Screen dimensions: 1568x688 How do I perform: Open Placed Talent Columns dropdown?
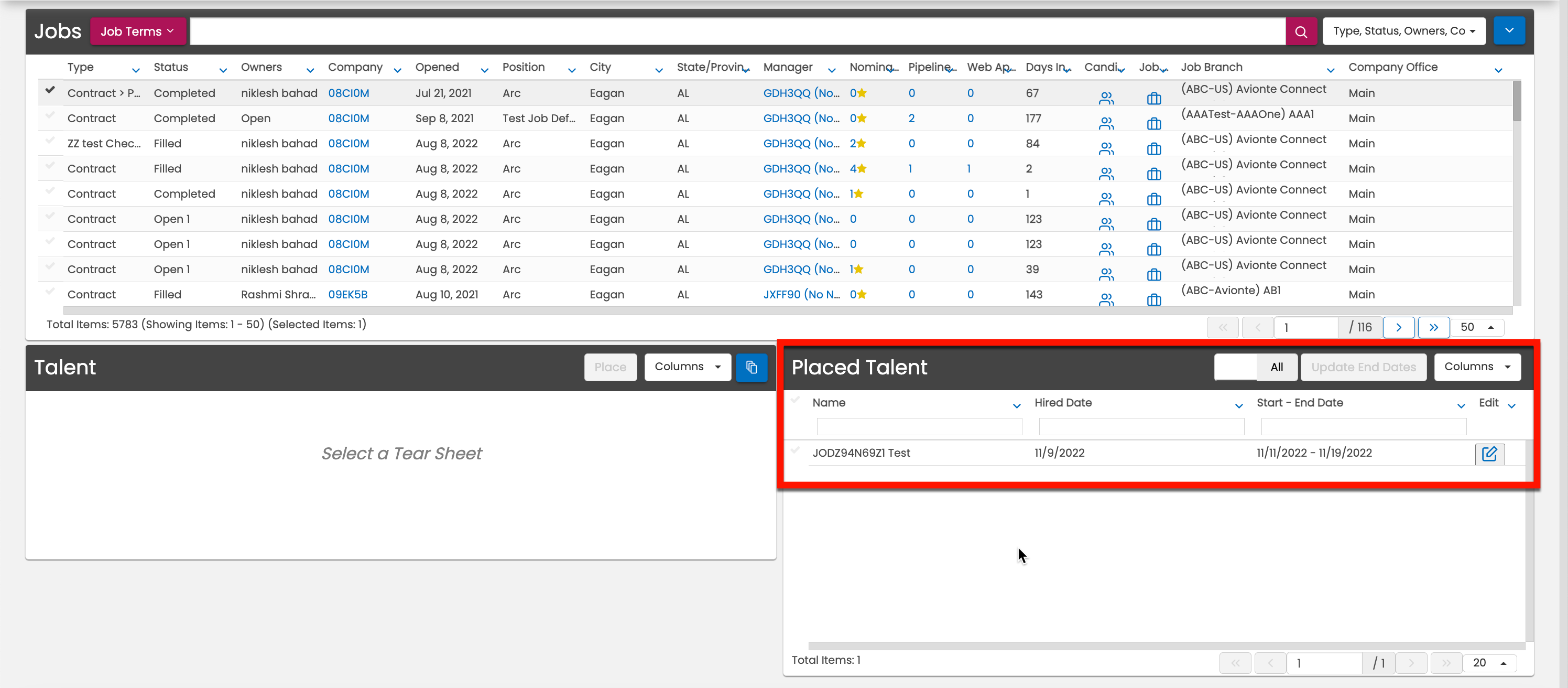[x=1477, y=367]
